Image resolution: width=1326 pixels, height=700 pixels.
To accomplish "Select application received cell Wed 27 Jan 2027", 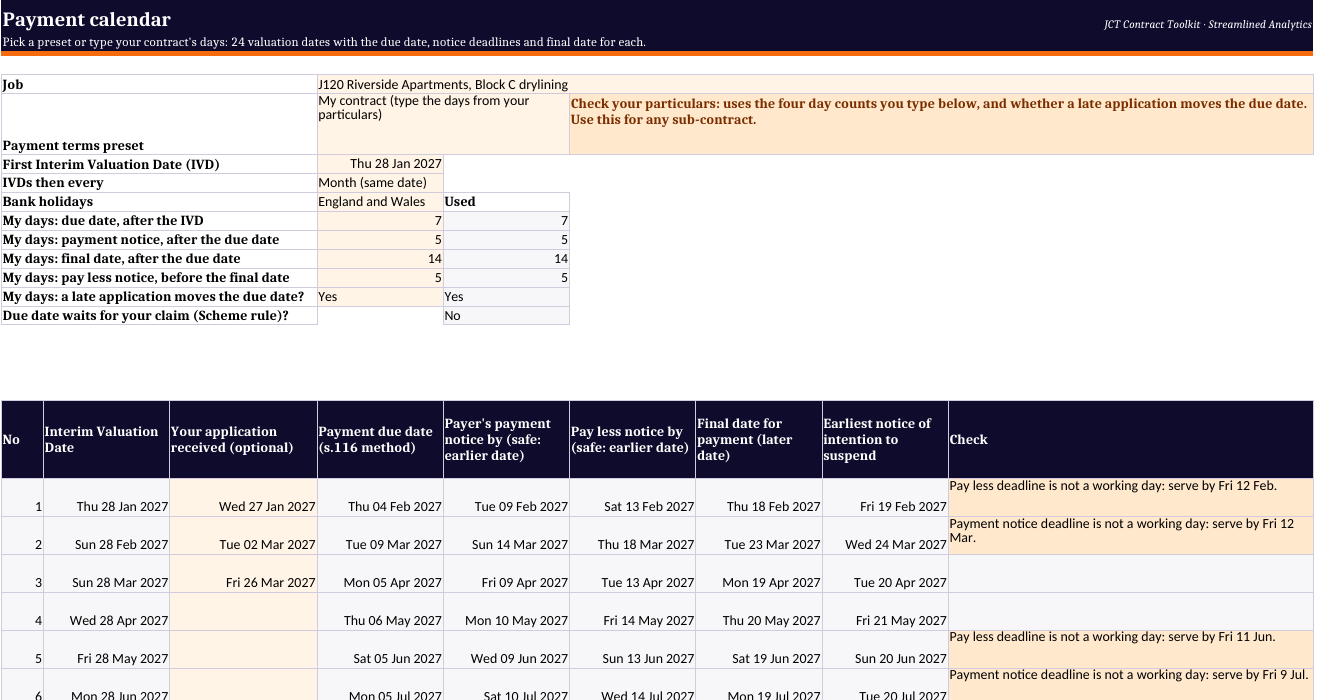I will tap(243, 498).
